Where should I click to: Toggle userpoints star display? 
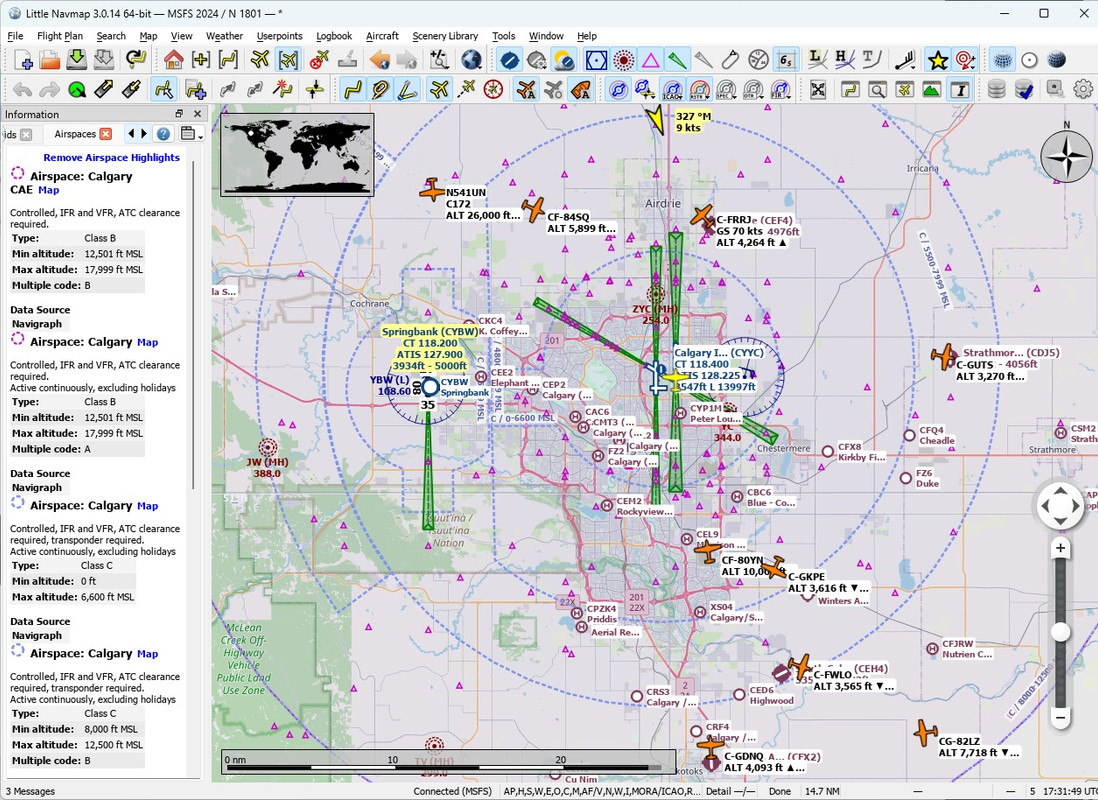point(938,60)
